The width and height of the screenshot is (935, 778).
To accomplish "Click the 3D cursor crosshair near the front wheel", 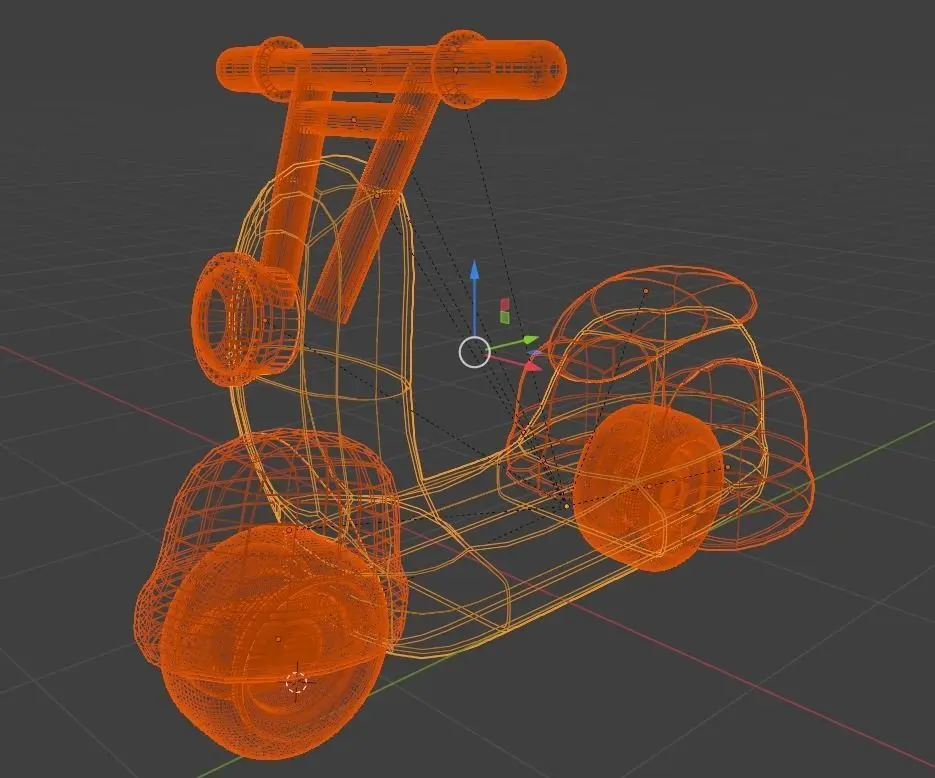I will pos(296,683).
